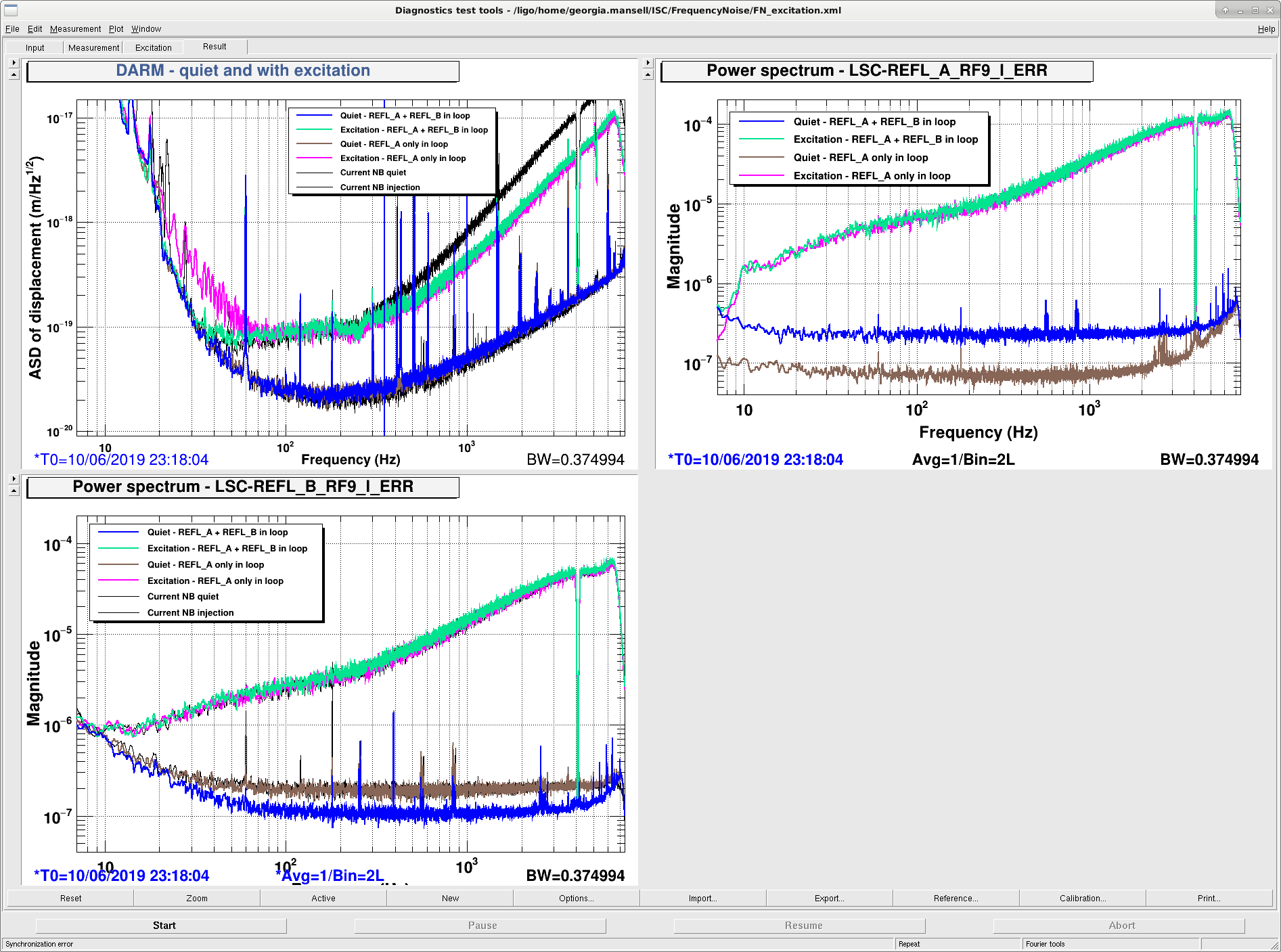Screen dimensions: 1281x952
Task: Click the right-arrow button beside the DARM plot
Action: click(x=14, y=62)
